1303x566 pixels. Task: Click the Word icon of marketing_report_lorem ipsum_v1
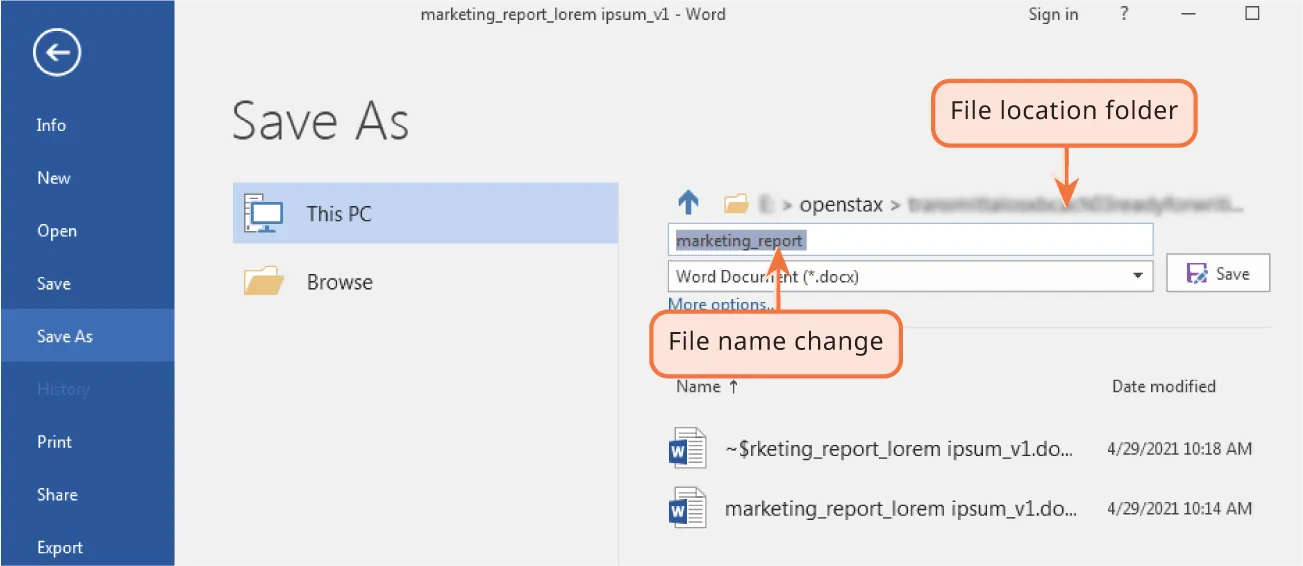pos(687,508)
